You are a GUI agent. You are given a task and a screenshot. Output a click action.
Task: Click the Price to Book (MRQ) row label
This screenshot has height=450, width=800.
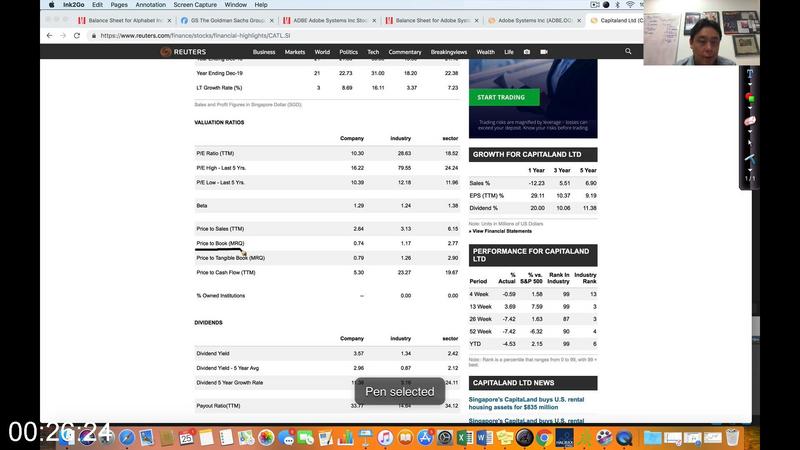click(x=220, y=243)
